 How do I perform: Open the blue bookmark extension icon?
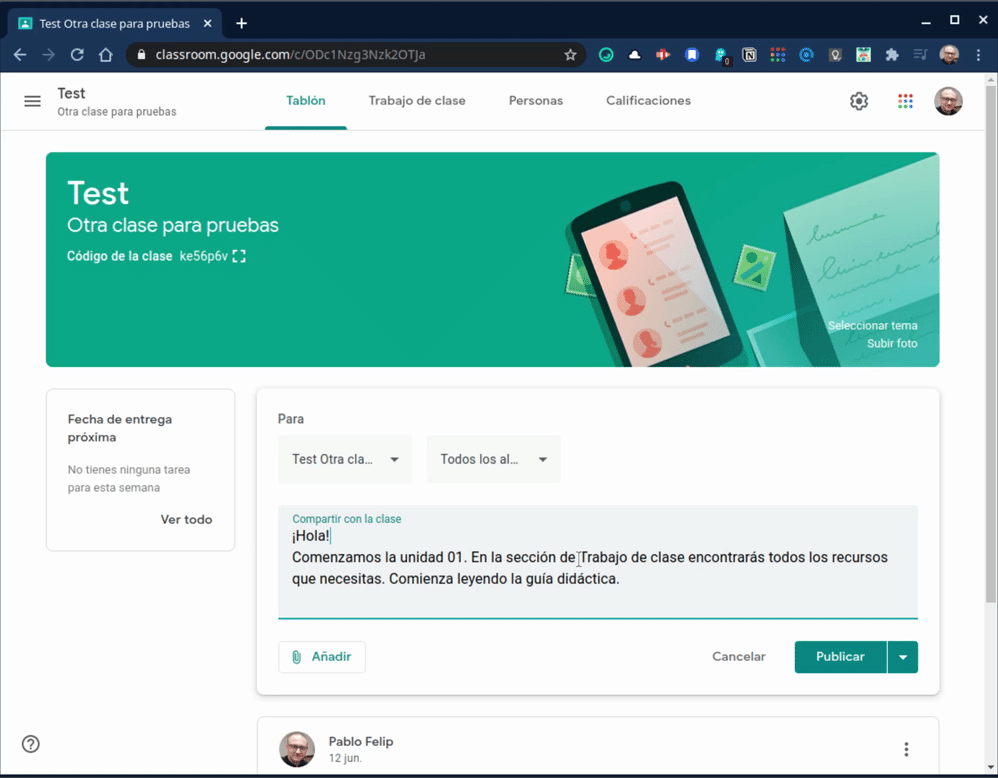click(x=692, y=55)
